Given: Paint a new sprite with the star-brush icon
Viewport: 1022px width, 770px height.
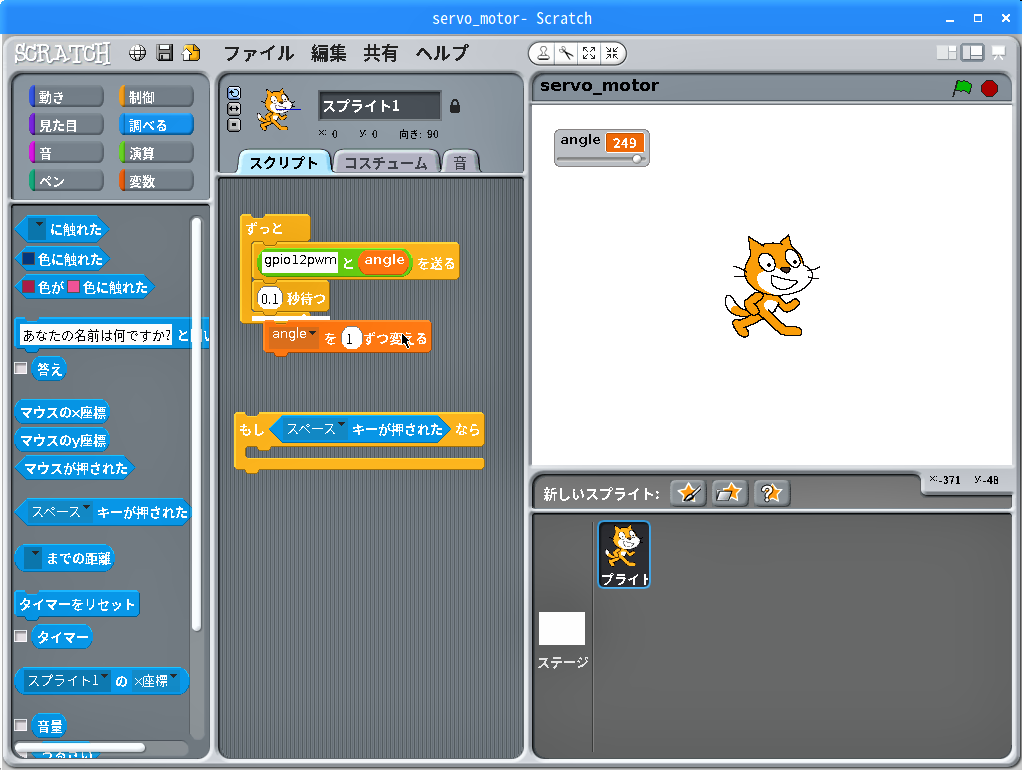Looking at the screenshot, I should [x=688, y=493].
